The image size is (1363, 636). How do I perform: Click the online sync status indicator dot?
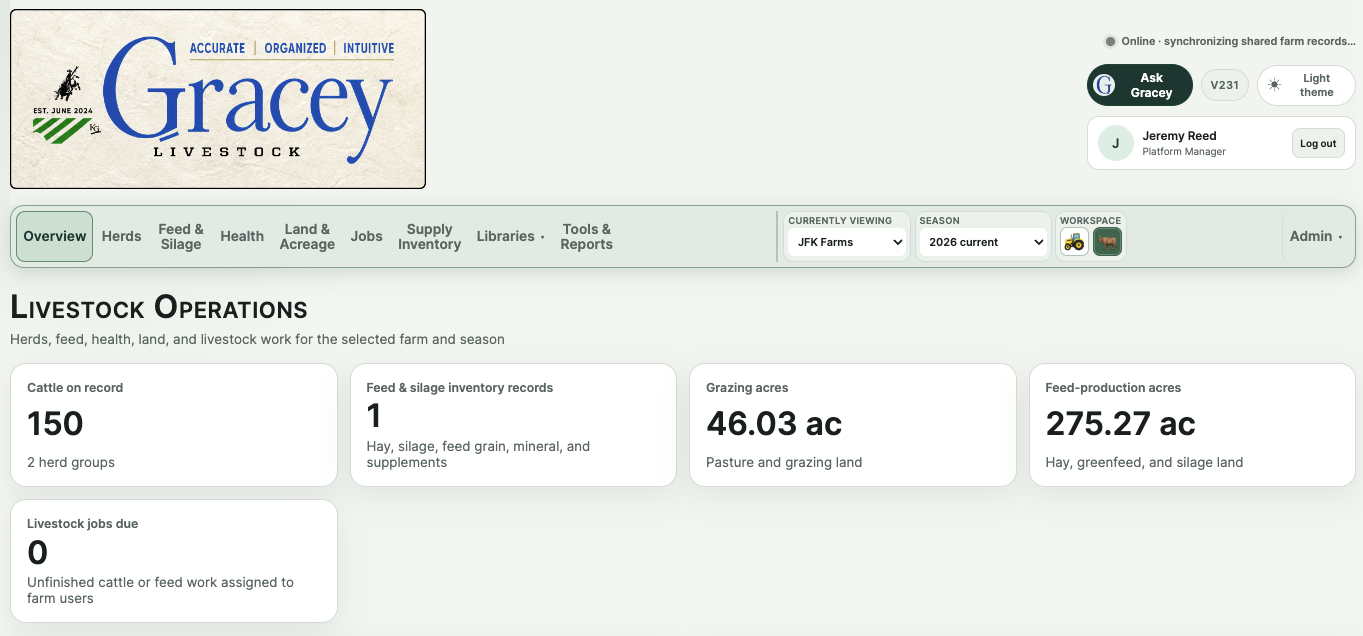tap(1110, 41)
